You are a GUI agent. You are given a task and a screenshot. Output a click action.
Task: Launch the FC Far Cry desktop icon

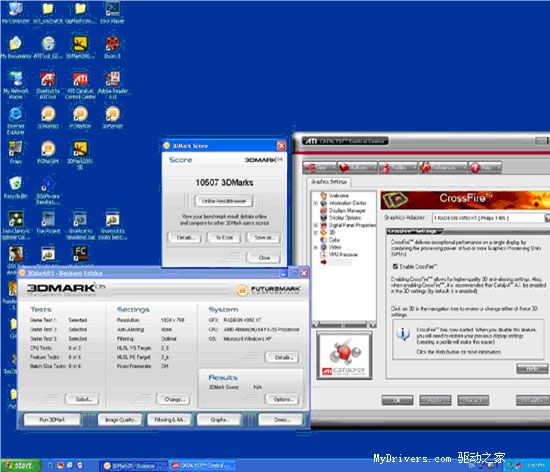click(x=80, y=254)
